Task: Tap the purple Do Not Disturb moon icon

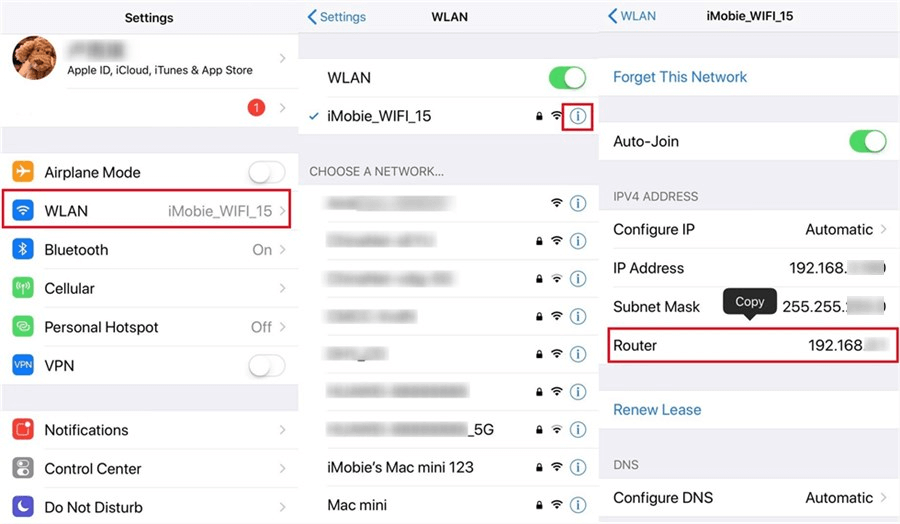Action: (23, 507)
